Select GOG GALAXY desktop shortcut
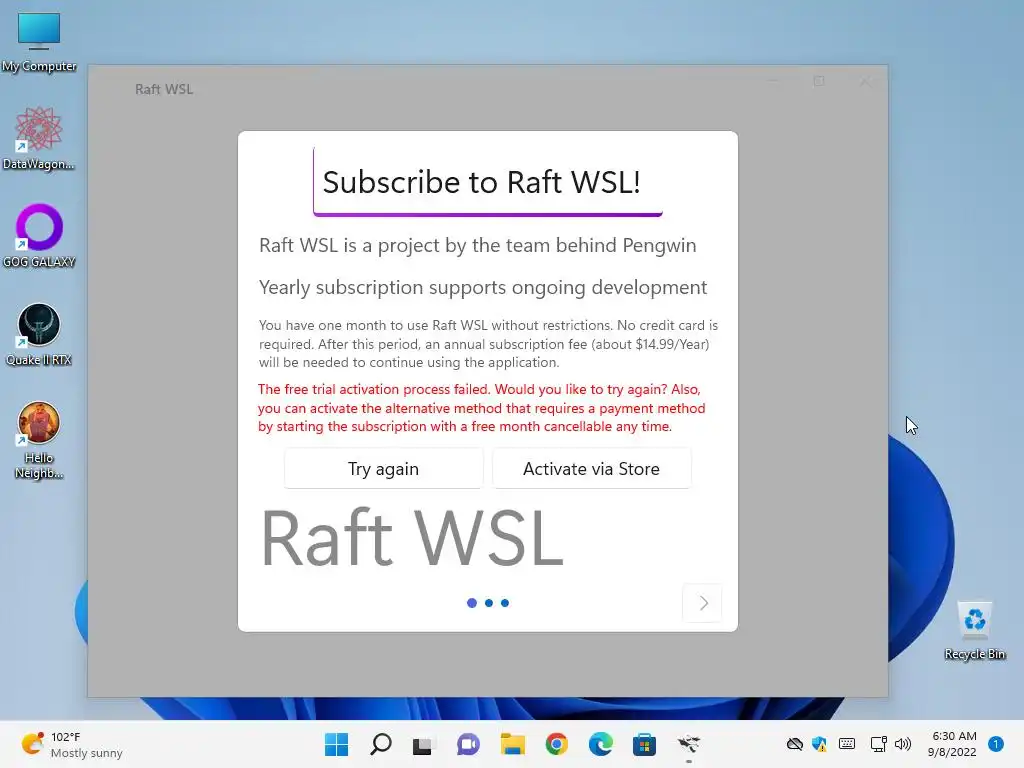This screenshot has width=1024, height=768. point(39,236)
